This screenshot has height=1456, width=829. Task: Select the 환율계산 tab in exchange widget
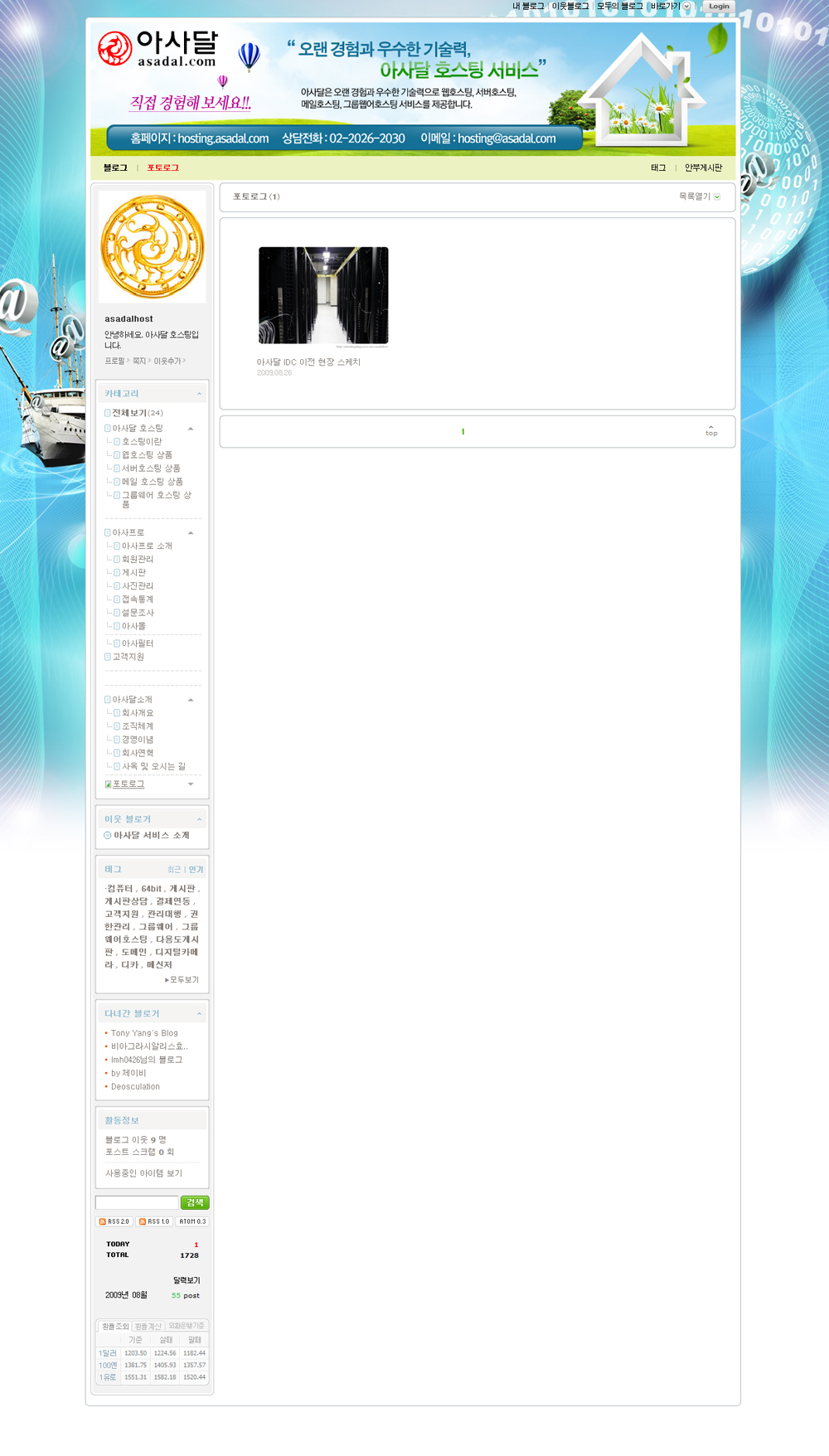[148, 1327]
